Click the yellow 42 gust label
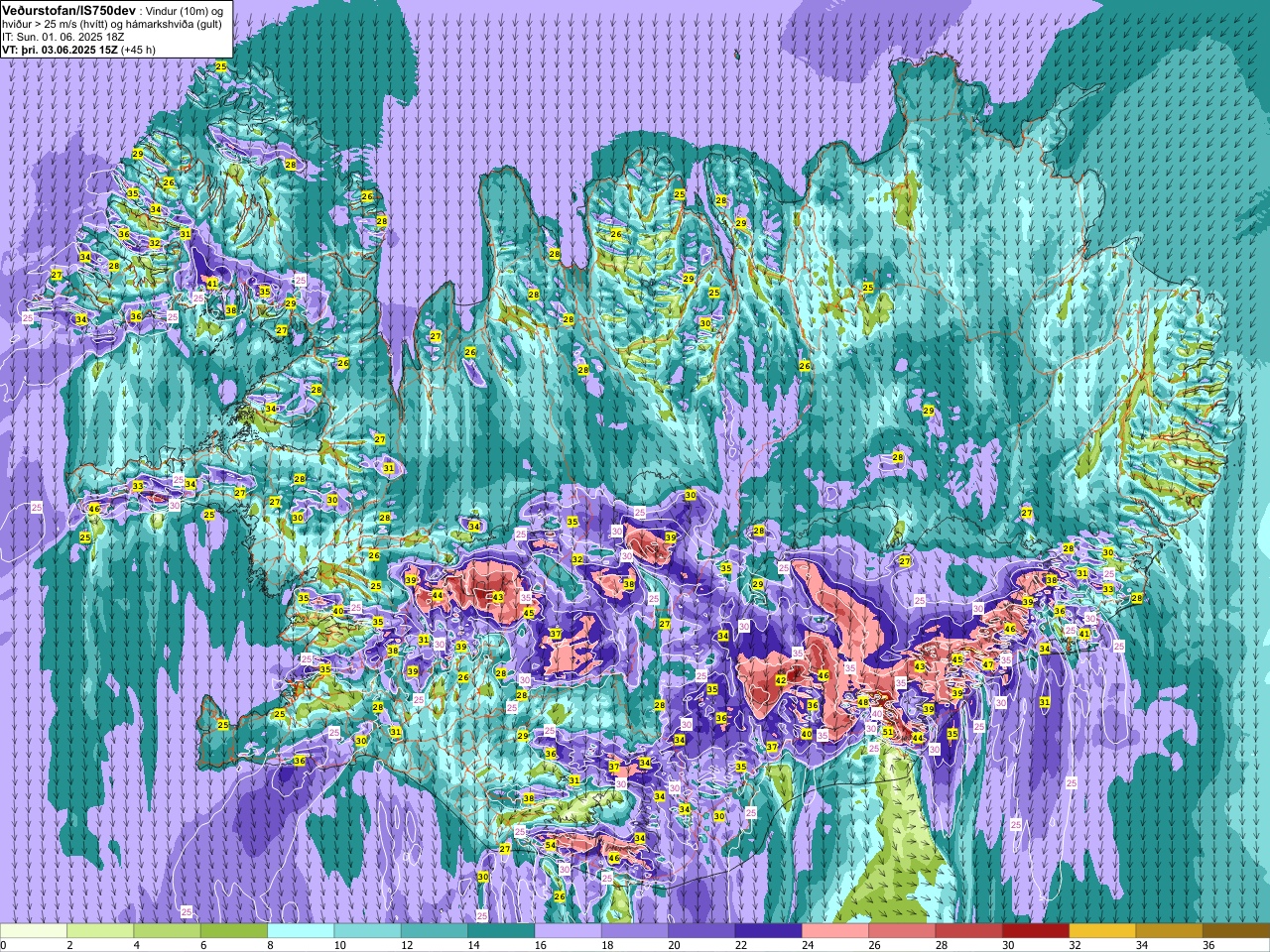Screen dimensions: 1270x952 [781, 680]
